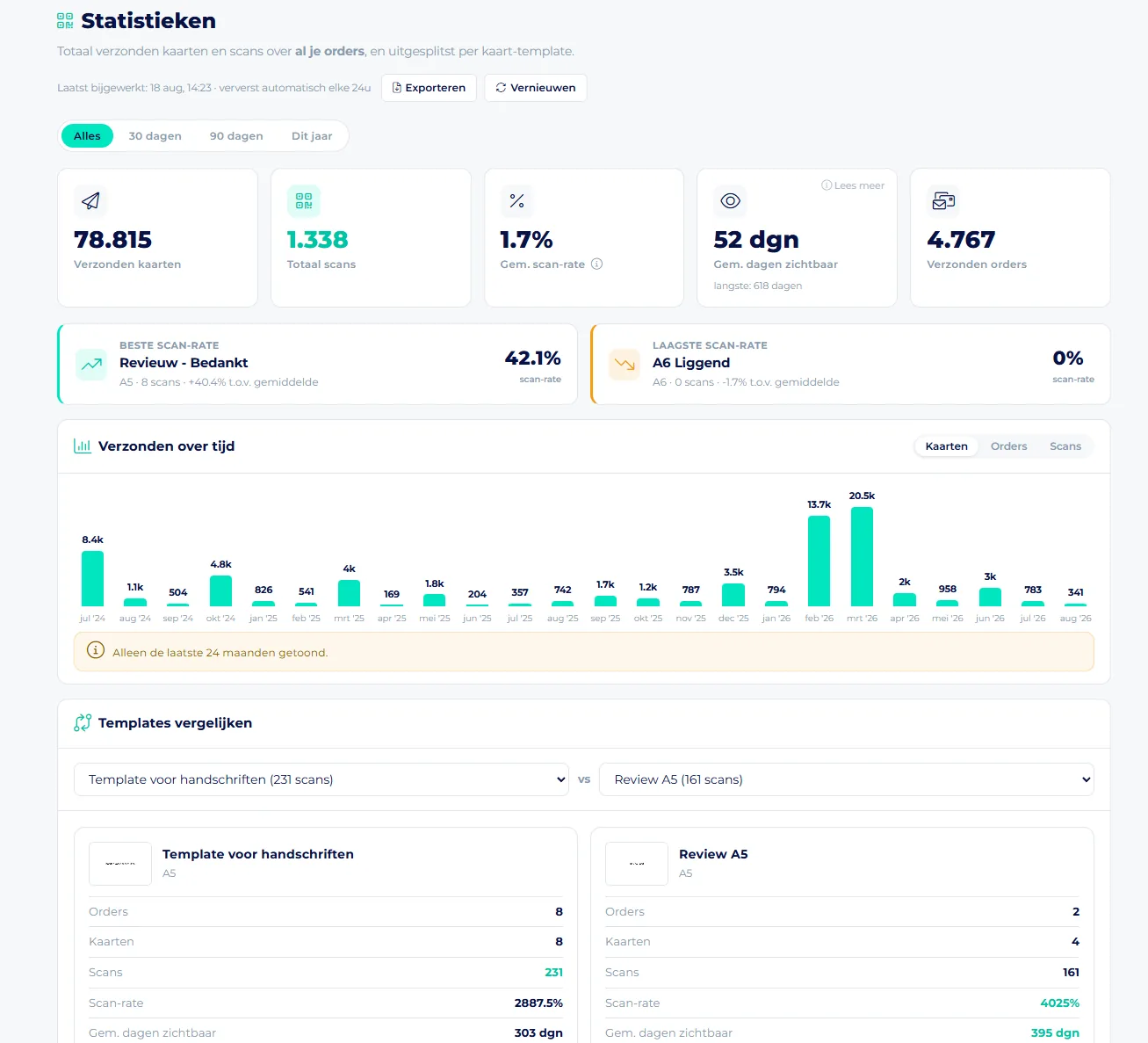The height and width of the screenshot is (1043, 1148).
Task: Click the jul '24 bar showing 8.4k
Action: point(92,578)
